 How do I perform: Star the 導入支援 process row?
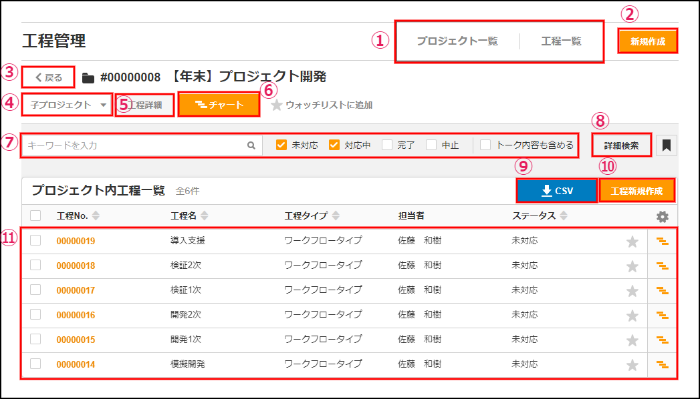632,241
